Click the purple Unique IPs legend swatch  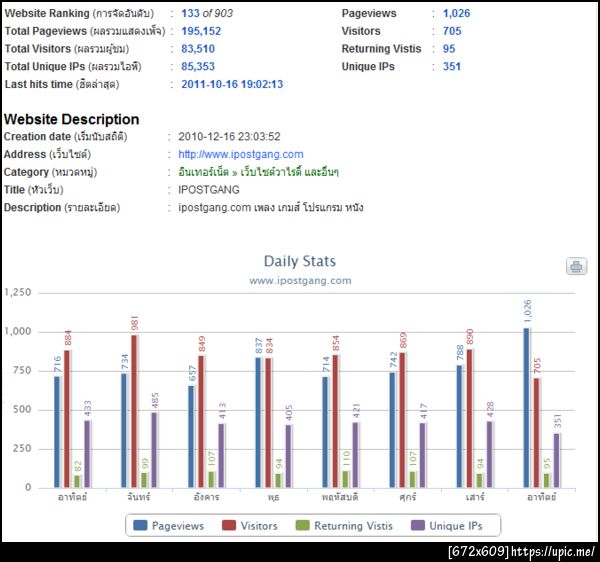tap(418, 525)
